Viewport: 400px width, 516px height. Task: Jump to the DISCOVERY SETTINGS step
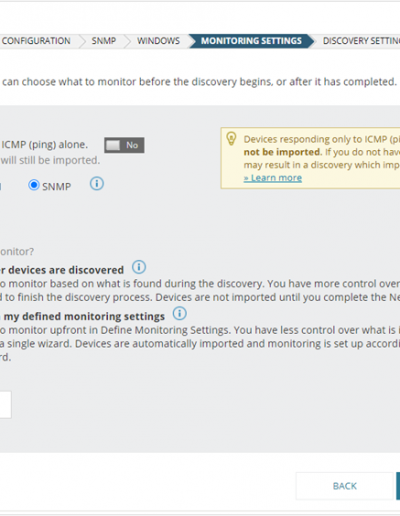pos(361,41)
